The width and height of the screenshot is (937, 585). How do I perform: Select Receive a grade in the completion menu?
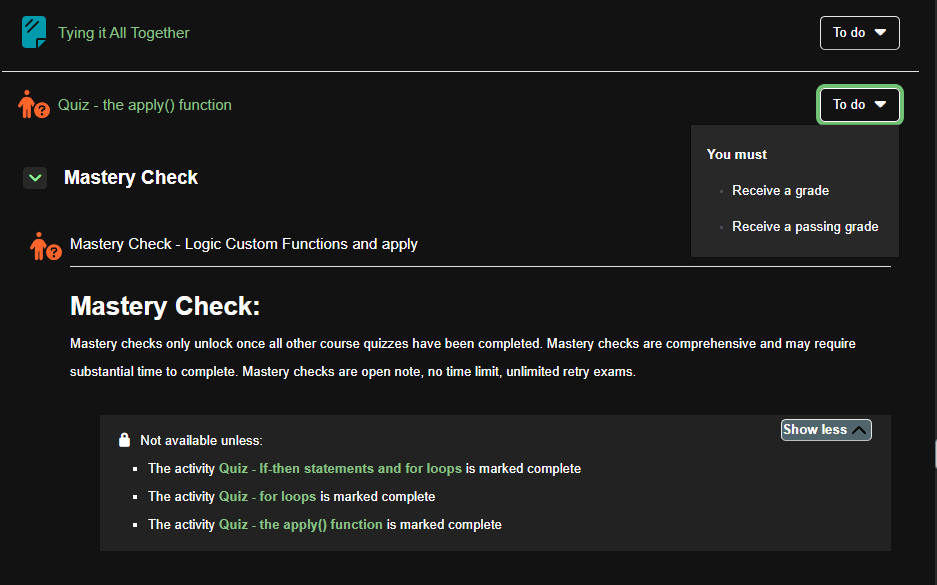780,191
